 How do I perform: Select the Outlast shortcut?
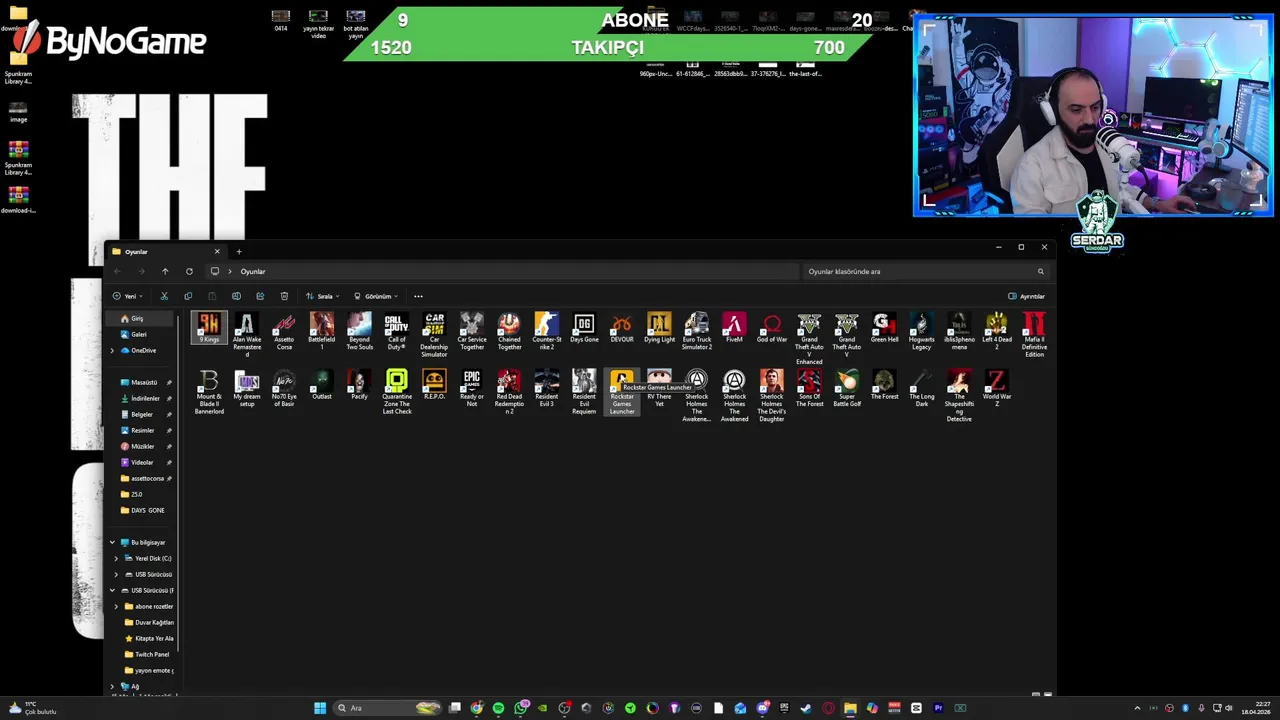click(x=322, y=386)
